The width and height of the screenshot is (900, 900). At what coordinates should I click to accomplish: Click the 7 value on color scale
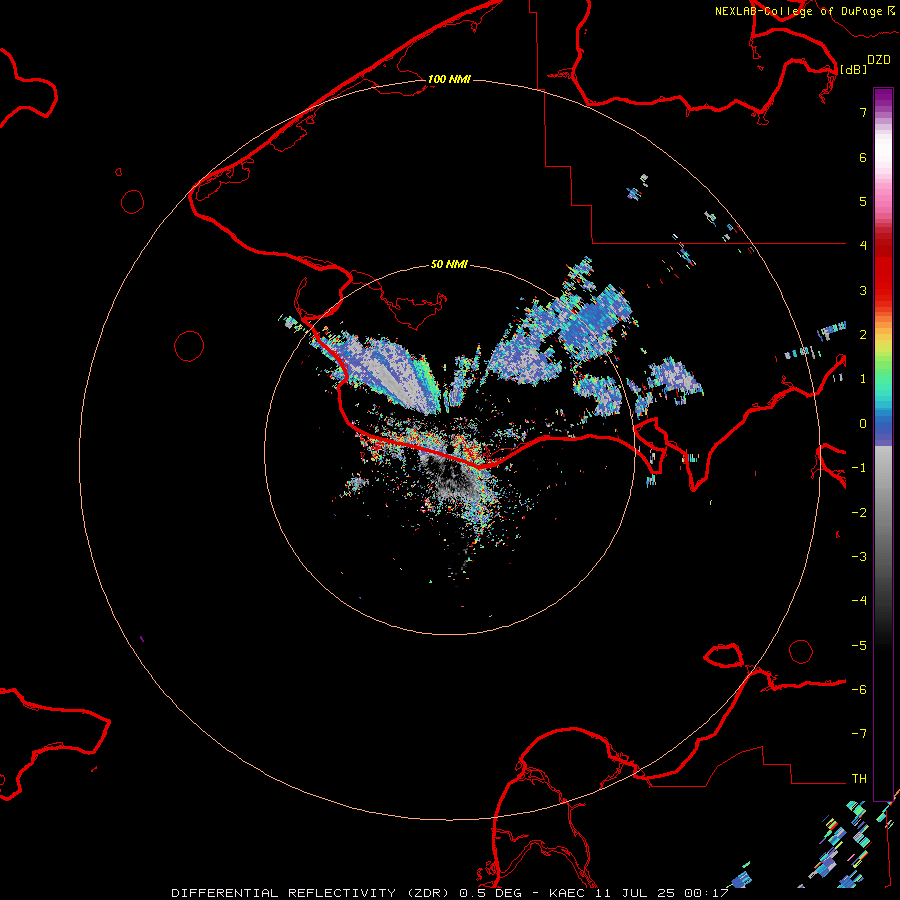coord(863,112)
